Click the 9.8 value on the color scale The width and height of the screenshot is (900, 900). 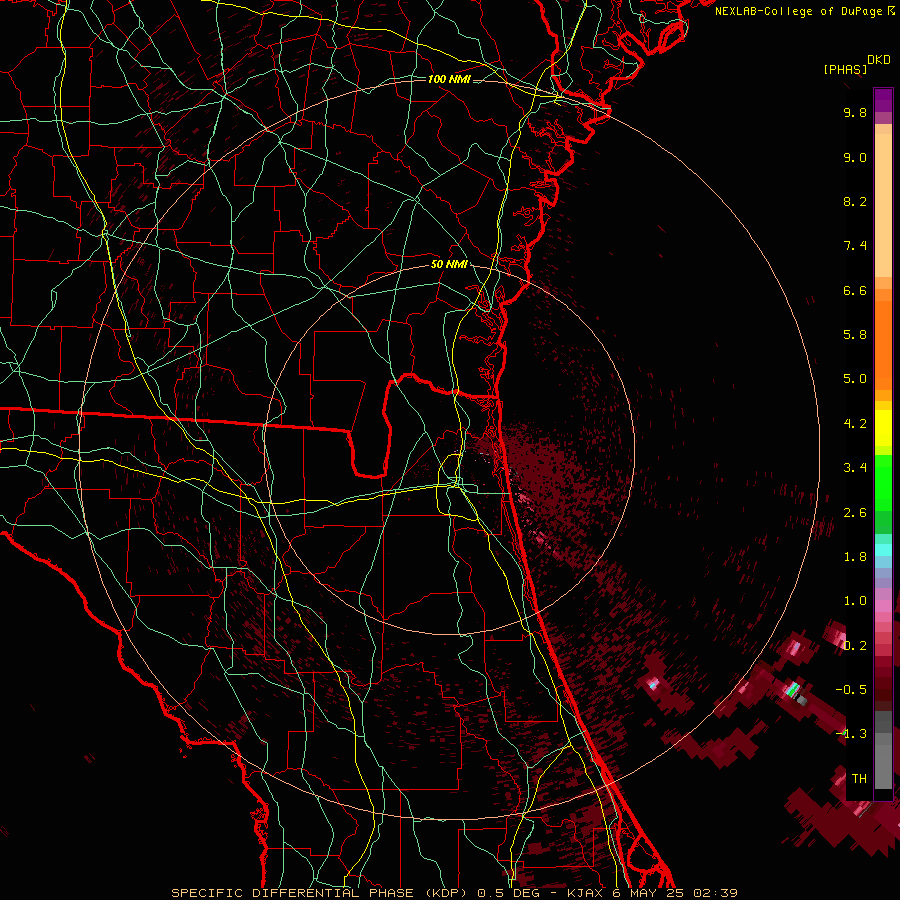(x=855, y=112)
